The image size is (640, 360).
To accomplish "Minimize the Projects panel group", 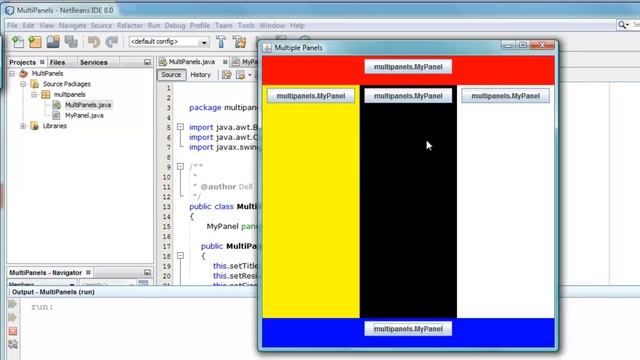I will tap(147, 62).
